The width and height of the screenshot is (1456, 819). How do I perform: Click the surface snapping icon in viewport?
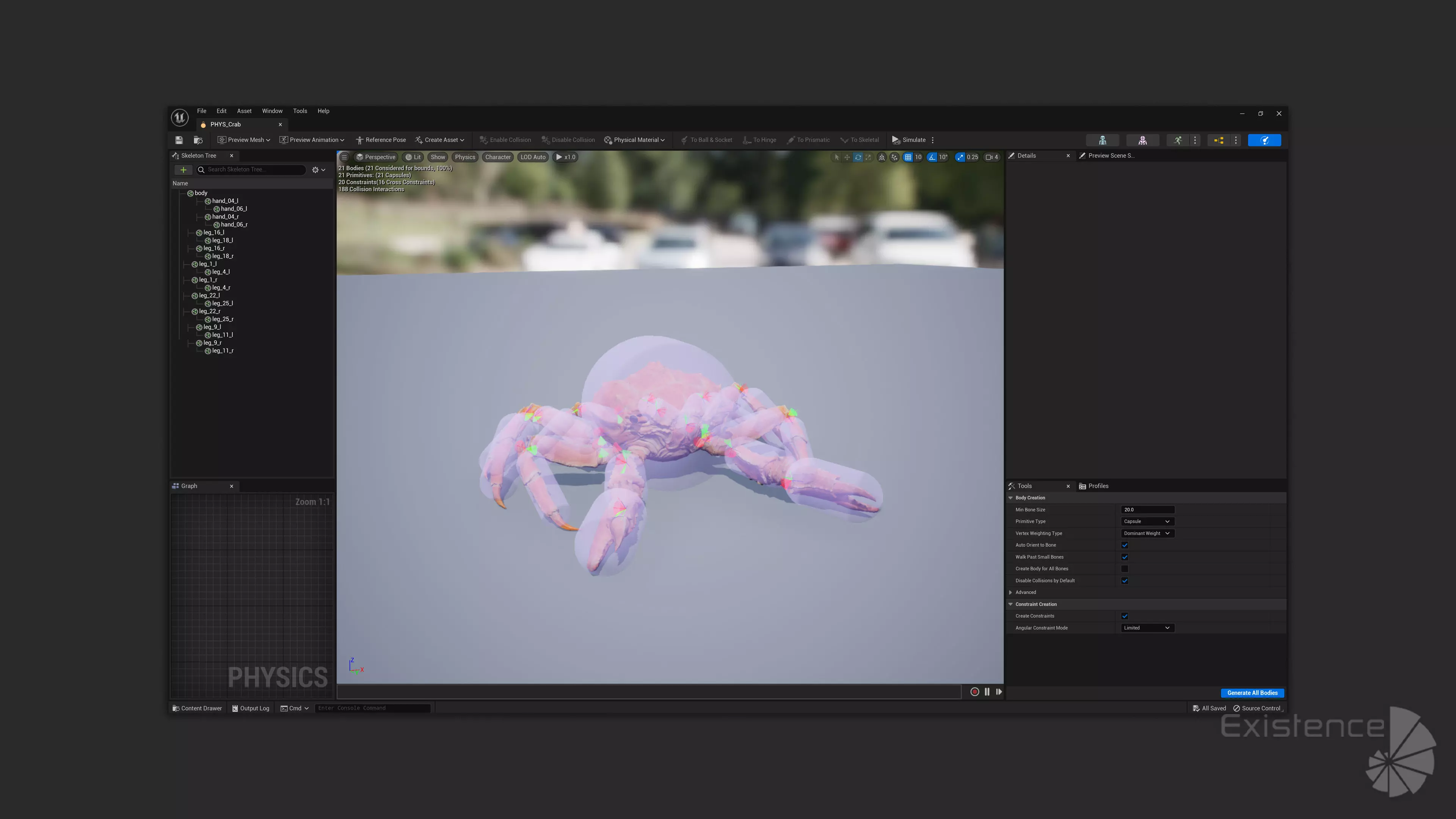point(894,157)
